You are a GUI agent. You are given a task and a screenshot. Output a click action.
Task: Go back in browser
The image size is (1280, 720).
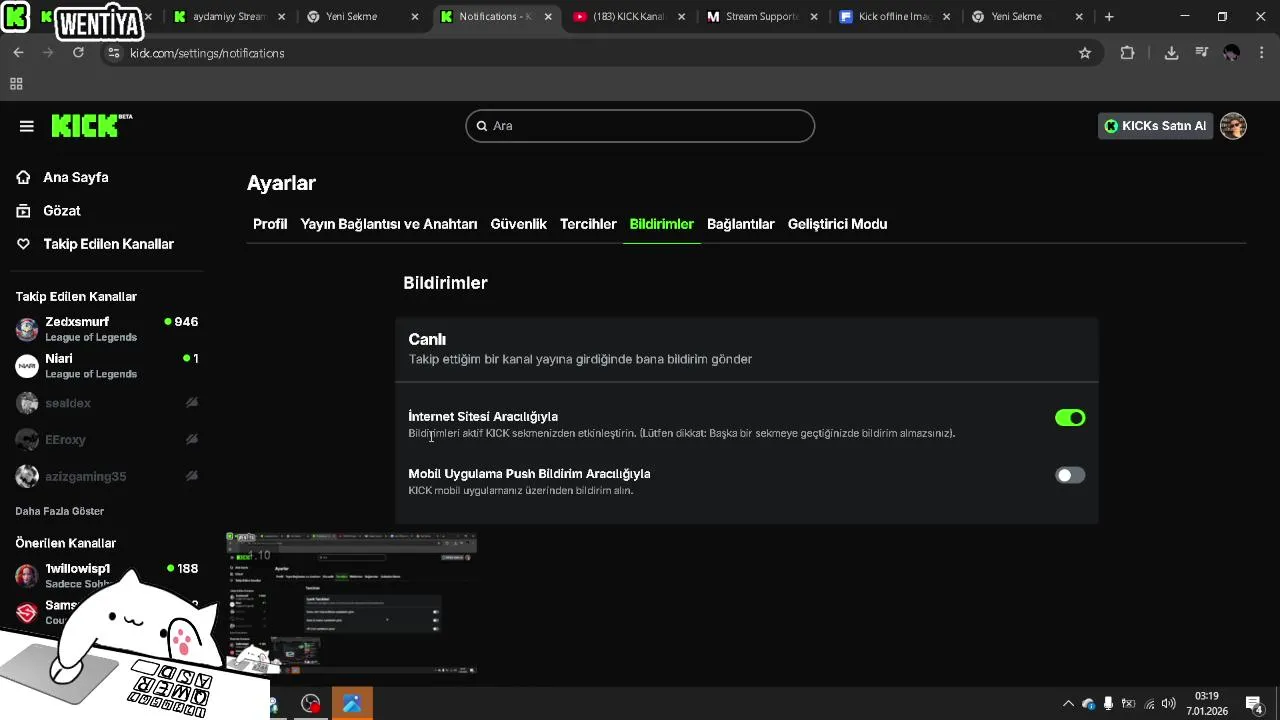click(18, 53)
